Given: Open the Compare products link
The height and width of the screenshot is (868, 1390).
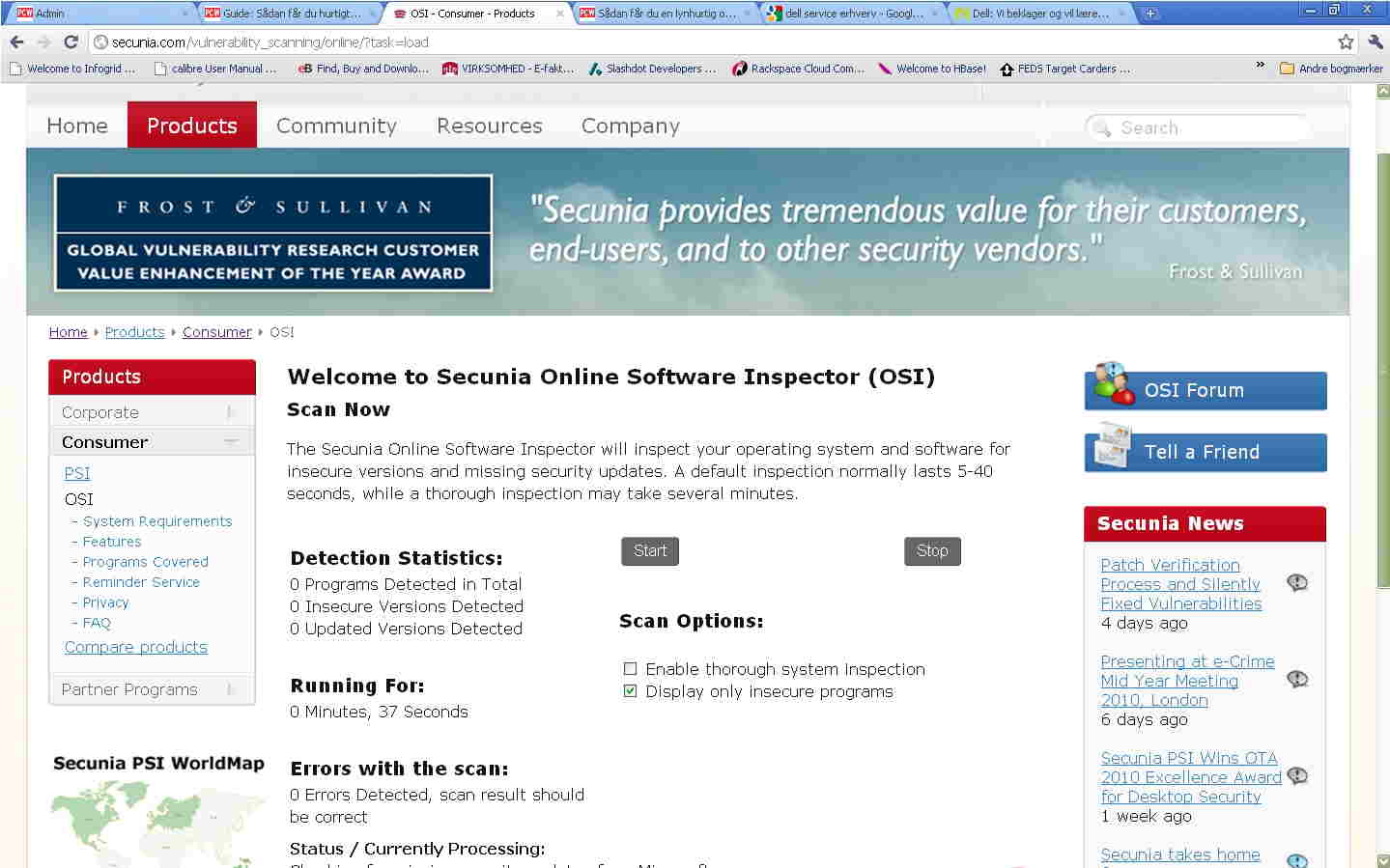Looking at the screenshot, I should (x=136, y=647).
